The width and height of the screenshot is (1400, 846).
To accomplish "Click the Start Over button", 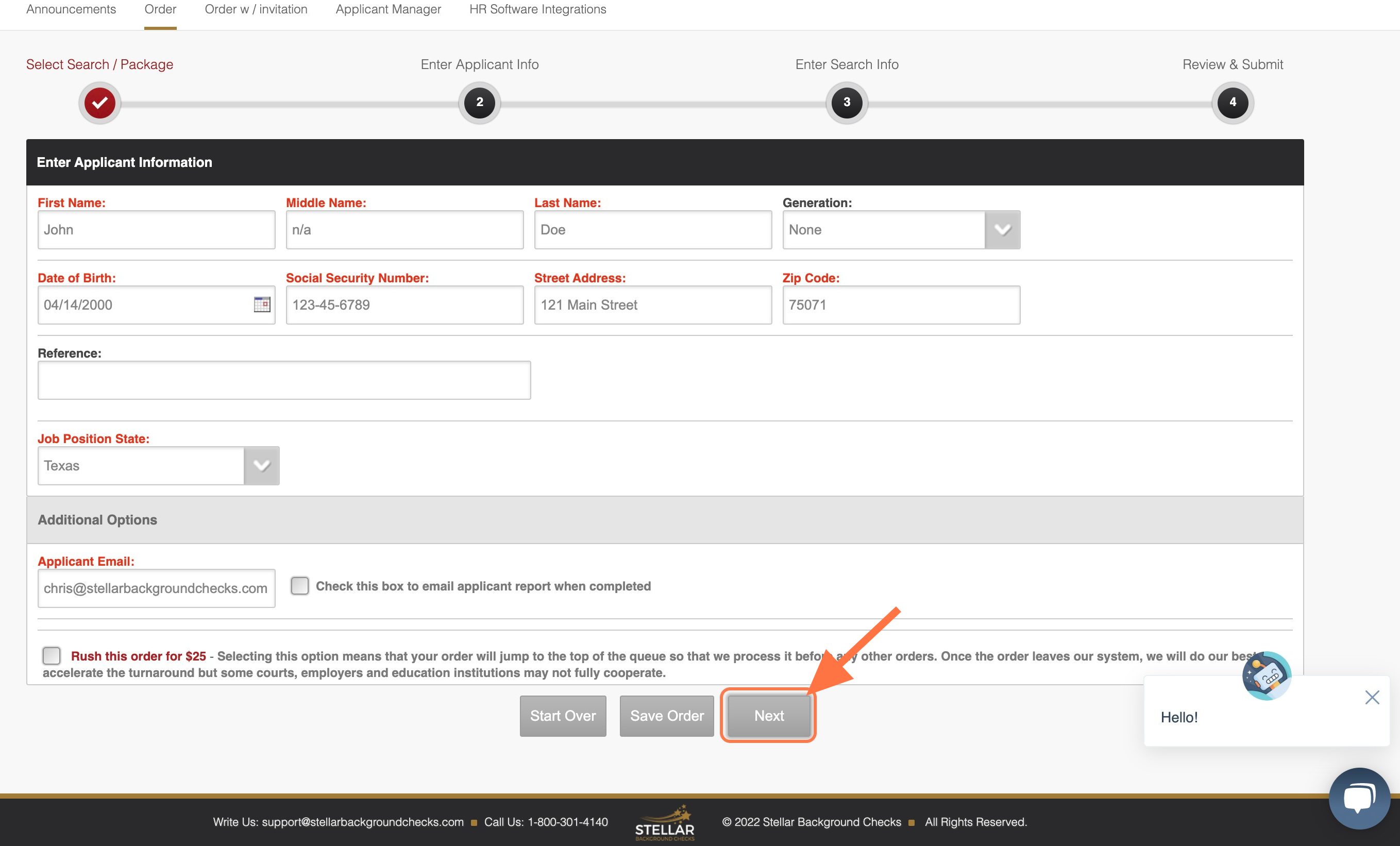I will [563, 716].
